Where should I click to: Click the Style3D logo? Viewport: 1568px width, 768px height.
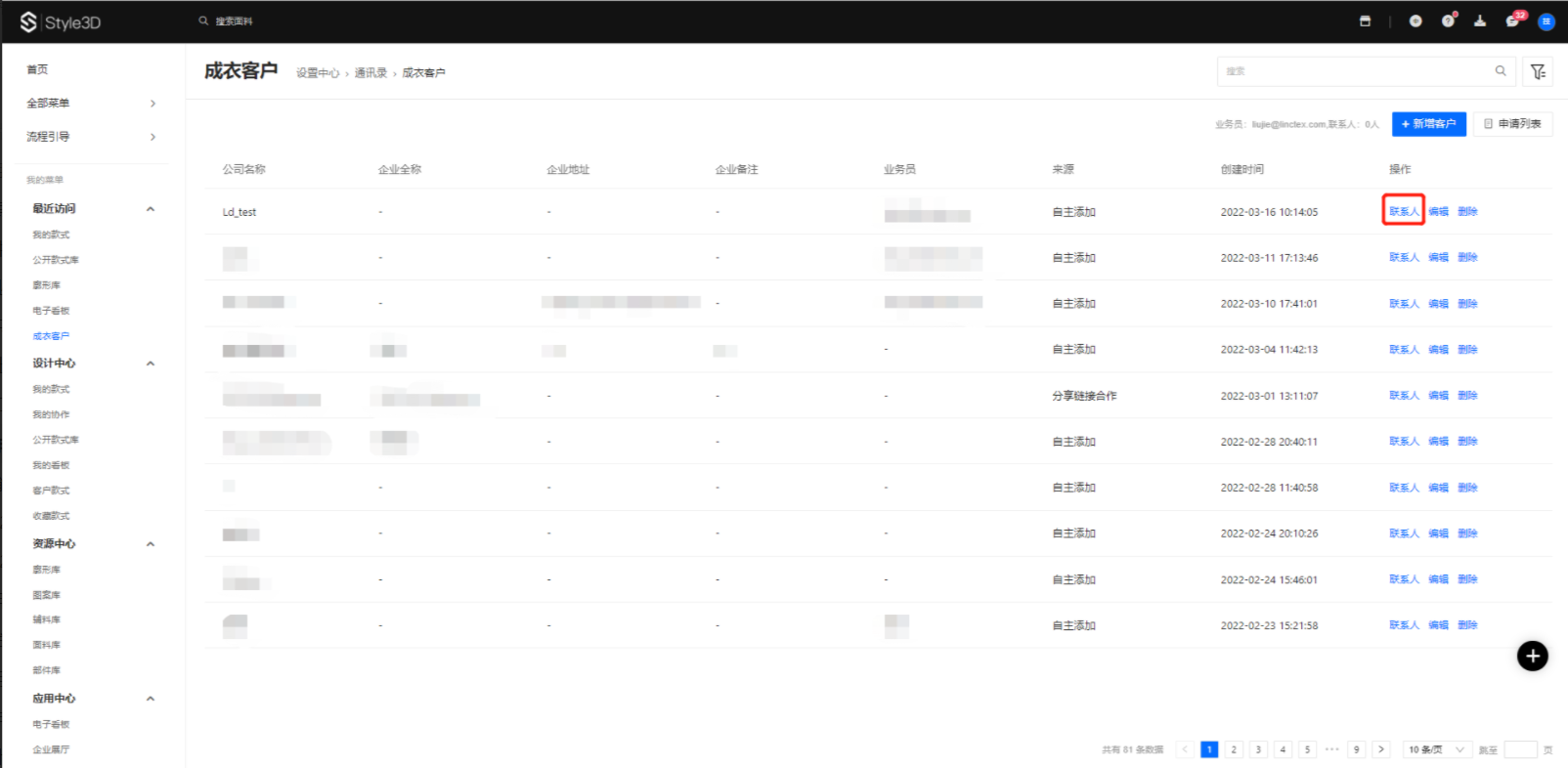point(61,21)
